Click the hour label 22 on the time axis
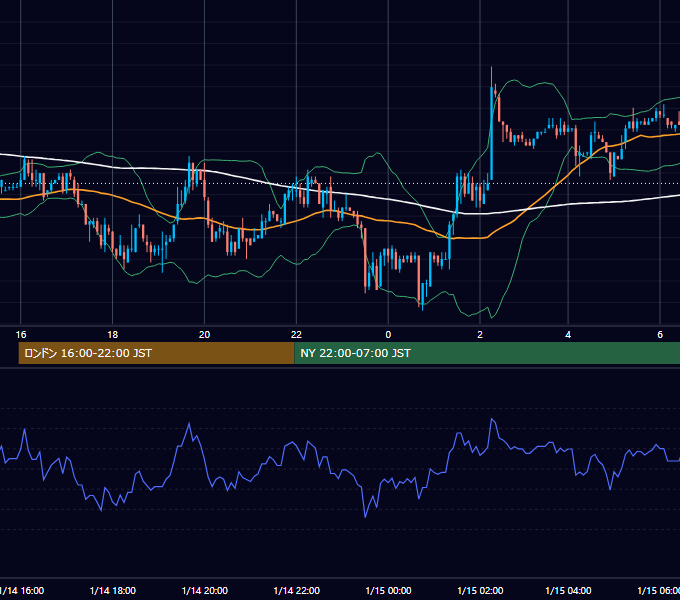Screen dimensions: 680x600 pos(296,335)
